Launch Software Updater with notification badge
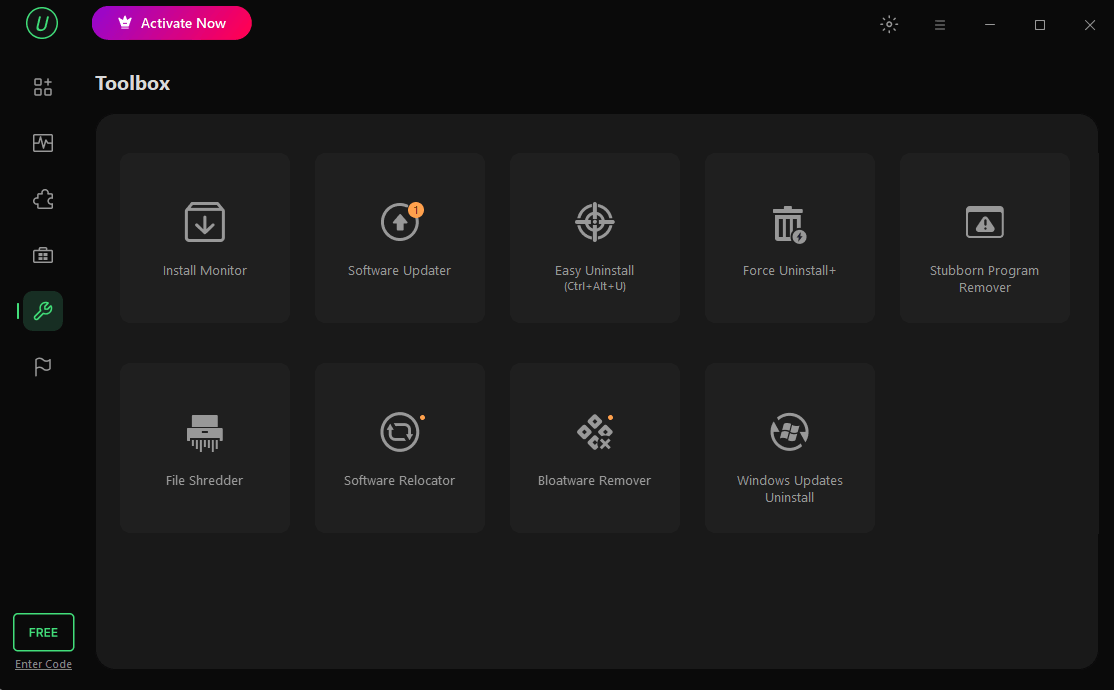Screen dimensions: 1114x690 [x=399, y=238]
